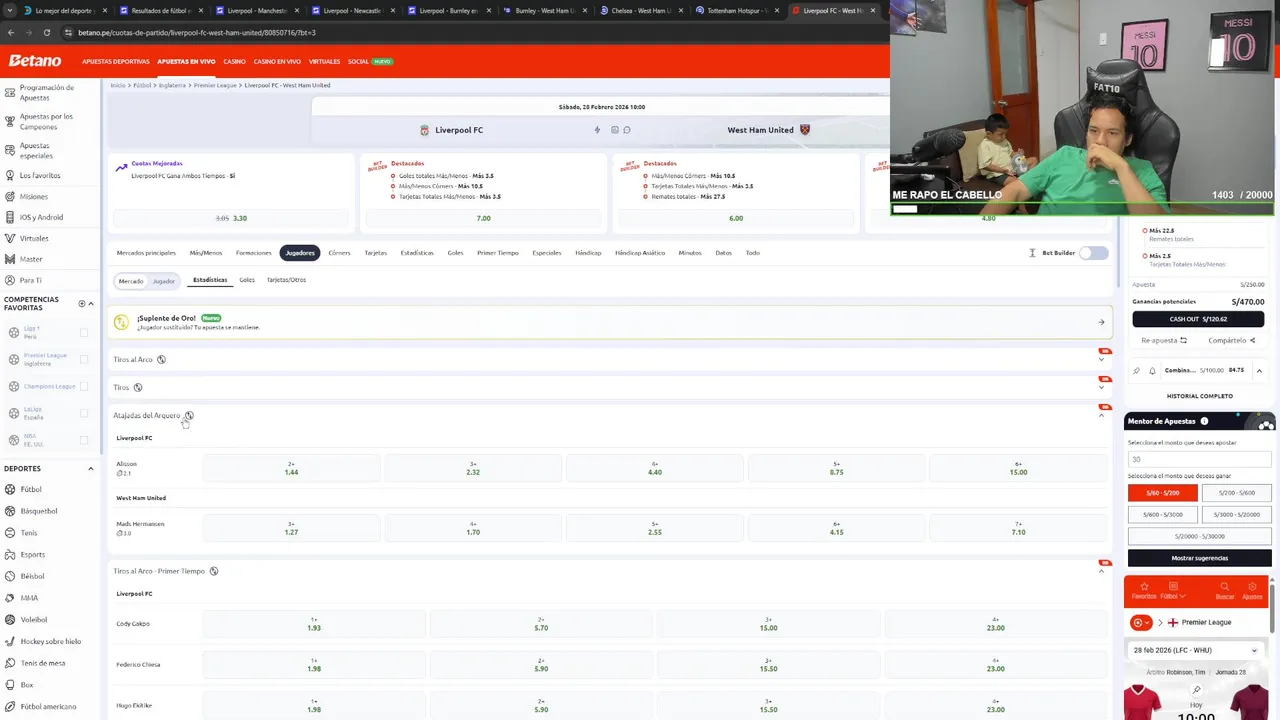Click the Re-apuesta link
Image resolution: width=1280 pixels, height=720 pixels.
(x=1162, y=340)
